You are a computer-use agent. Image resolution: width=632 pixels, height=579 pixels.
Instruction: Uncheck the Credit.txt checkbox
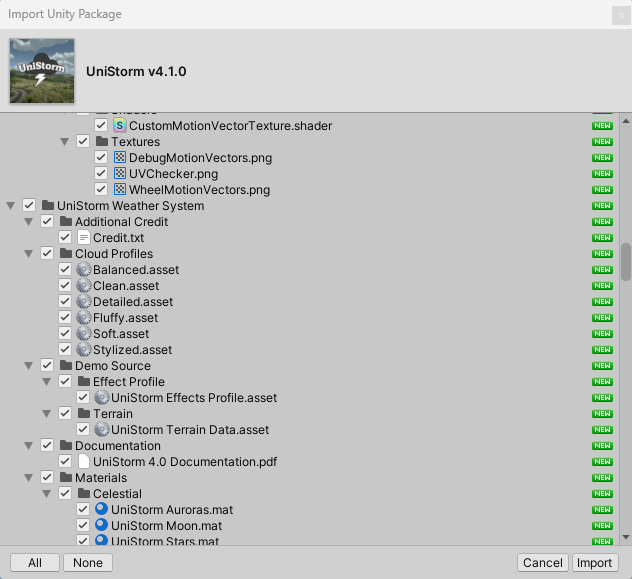(65, 237)
